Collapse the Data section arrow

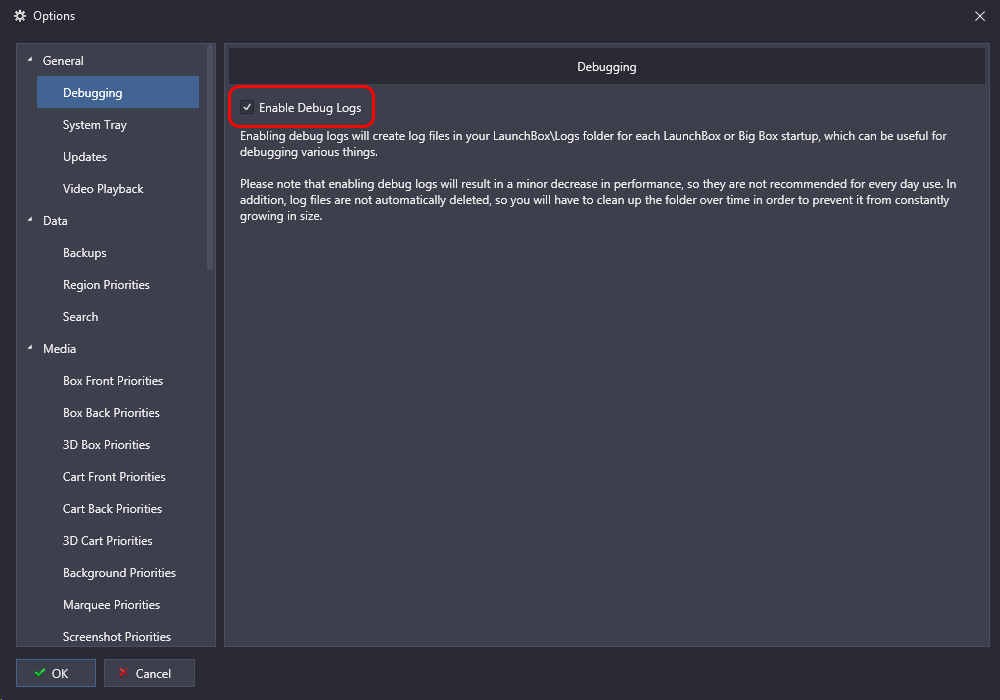30,219
